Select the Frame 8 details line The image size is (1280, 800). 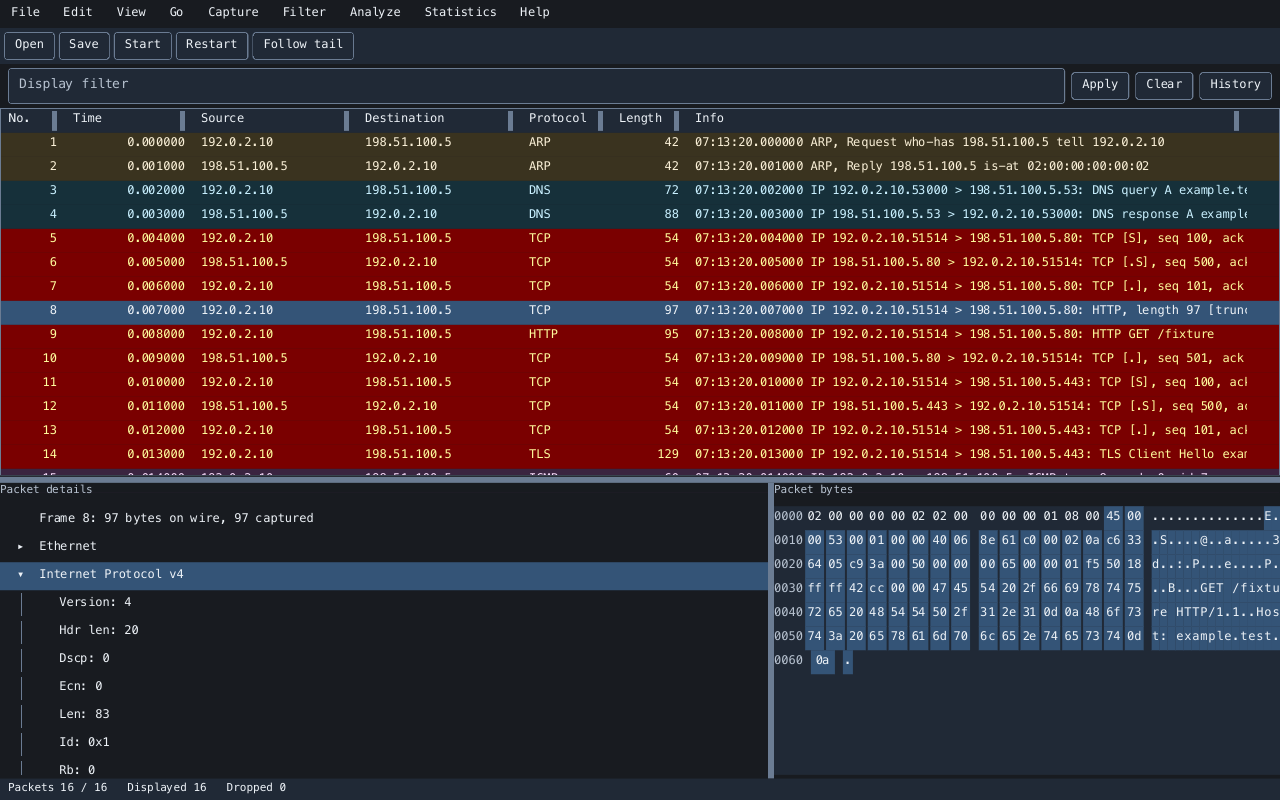384,518
